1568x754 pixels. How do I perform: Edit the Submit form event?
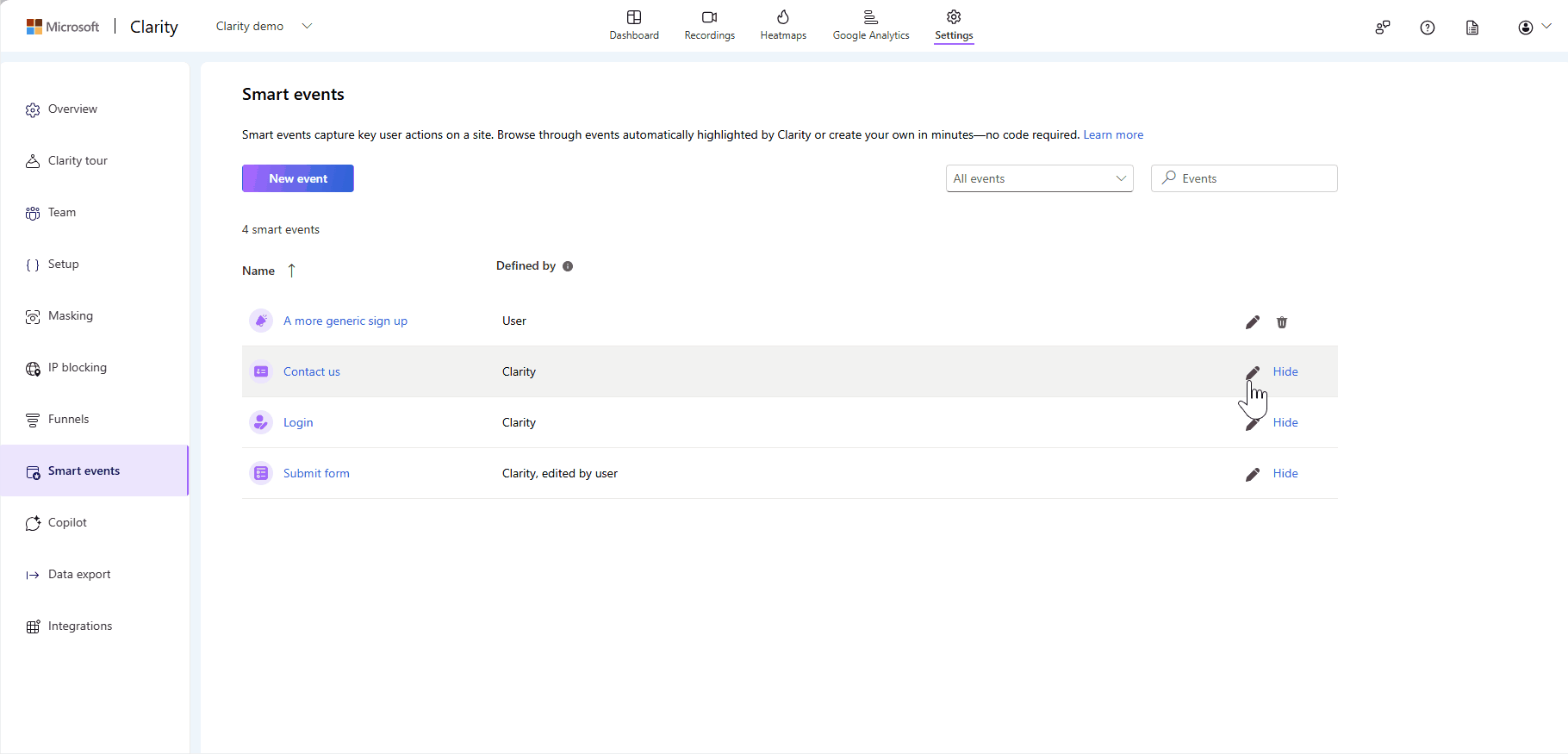point(1253,474)
